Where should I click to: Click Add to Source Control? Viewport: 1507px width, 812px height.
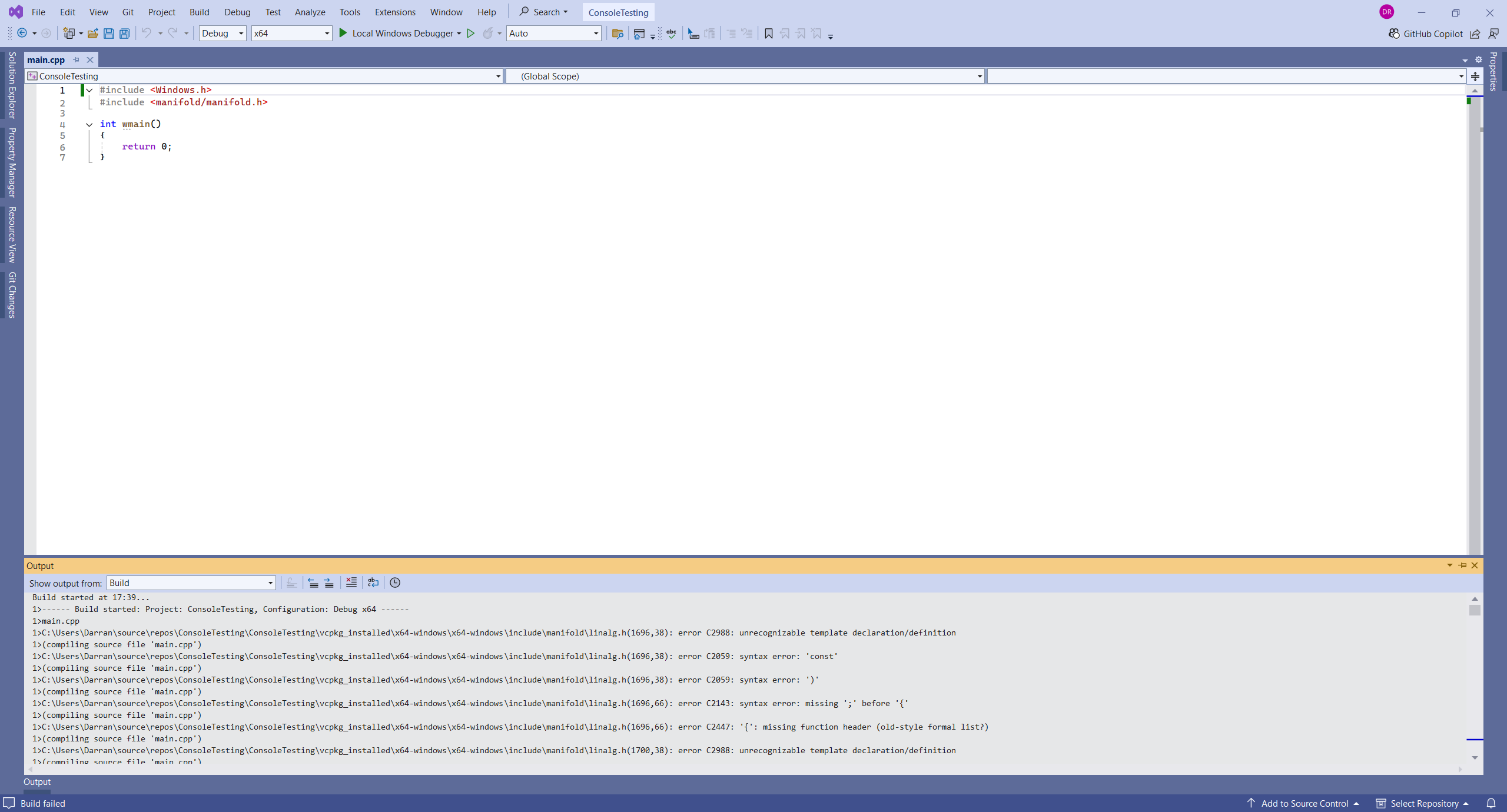tap(1303, 803)
